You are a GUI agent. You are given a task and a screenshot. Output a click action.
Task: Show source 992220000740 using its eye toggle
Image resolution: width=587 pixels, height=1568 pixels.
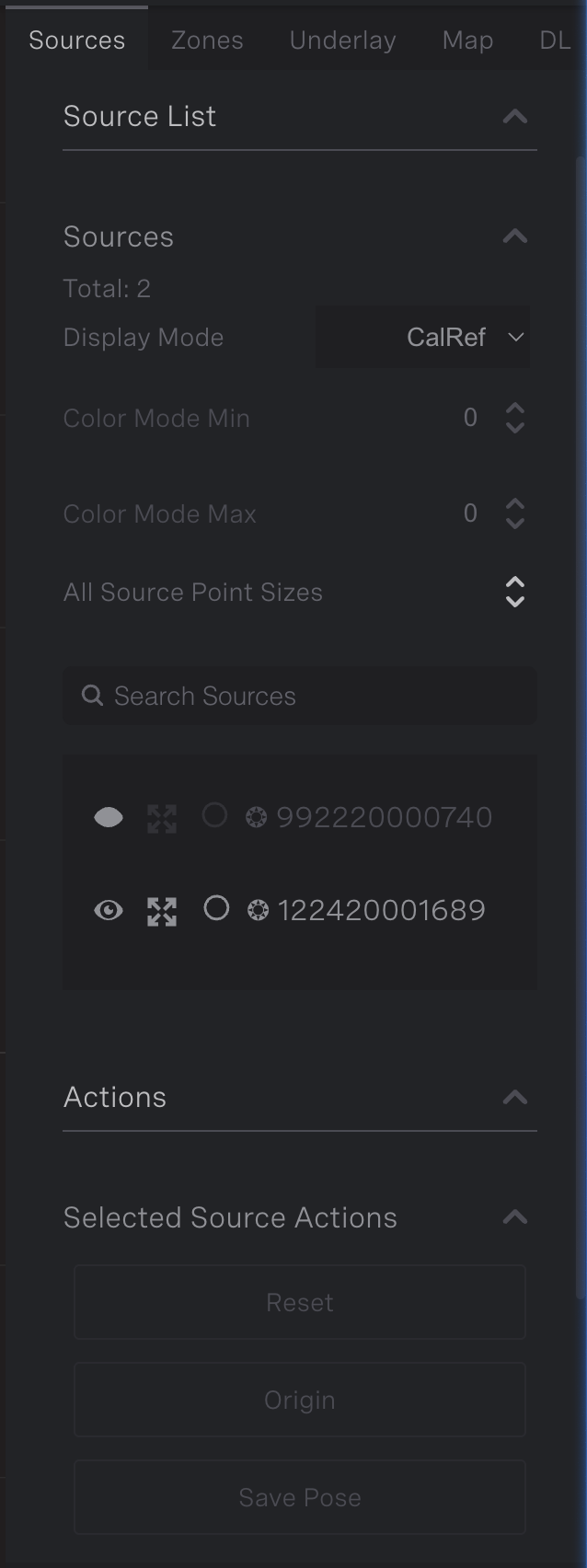108,817
